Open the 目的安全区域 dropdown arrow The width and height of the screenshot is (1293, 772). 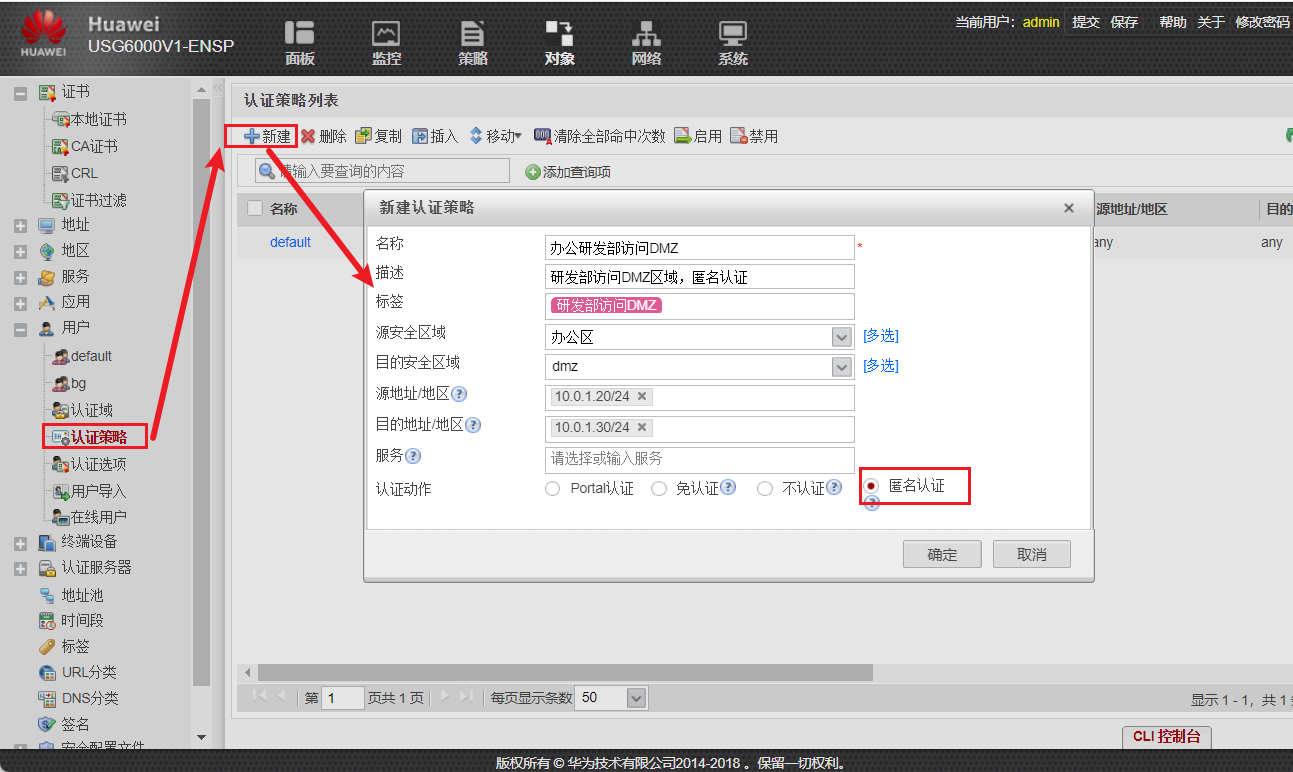(x=842, y=367)
